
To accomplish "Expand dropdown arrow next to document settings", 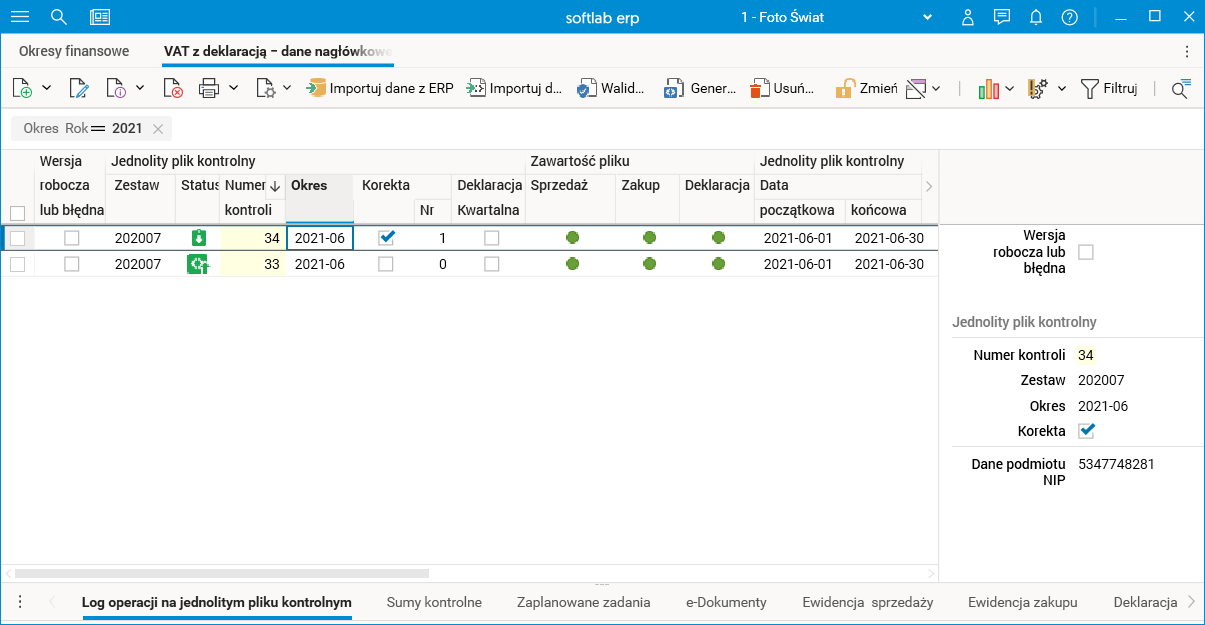I will [x=287, y=88].
